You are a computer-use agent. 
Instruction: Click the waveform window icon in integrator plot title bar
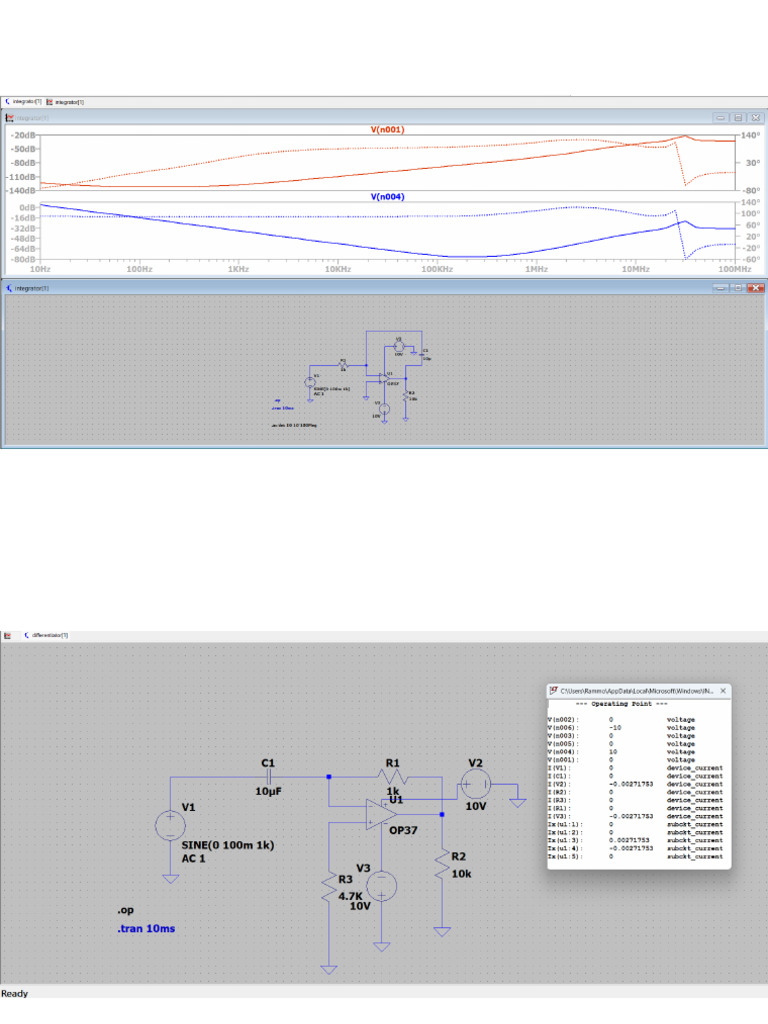pos(9,118)
